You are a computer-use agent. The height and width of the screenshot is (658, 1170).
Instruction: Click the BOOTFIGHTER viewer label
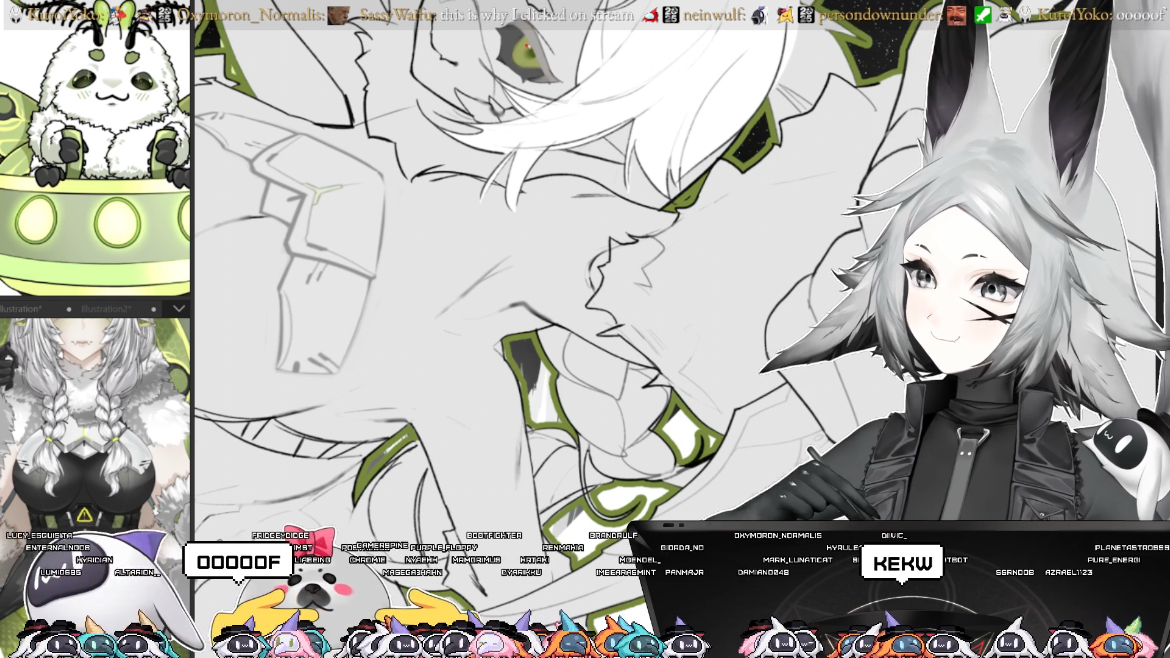tap(494, 536)
